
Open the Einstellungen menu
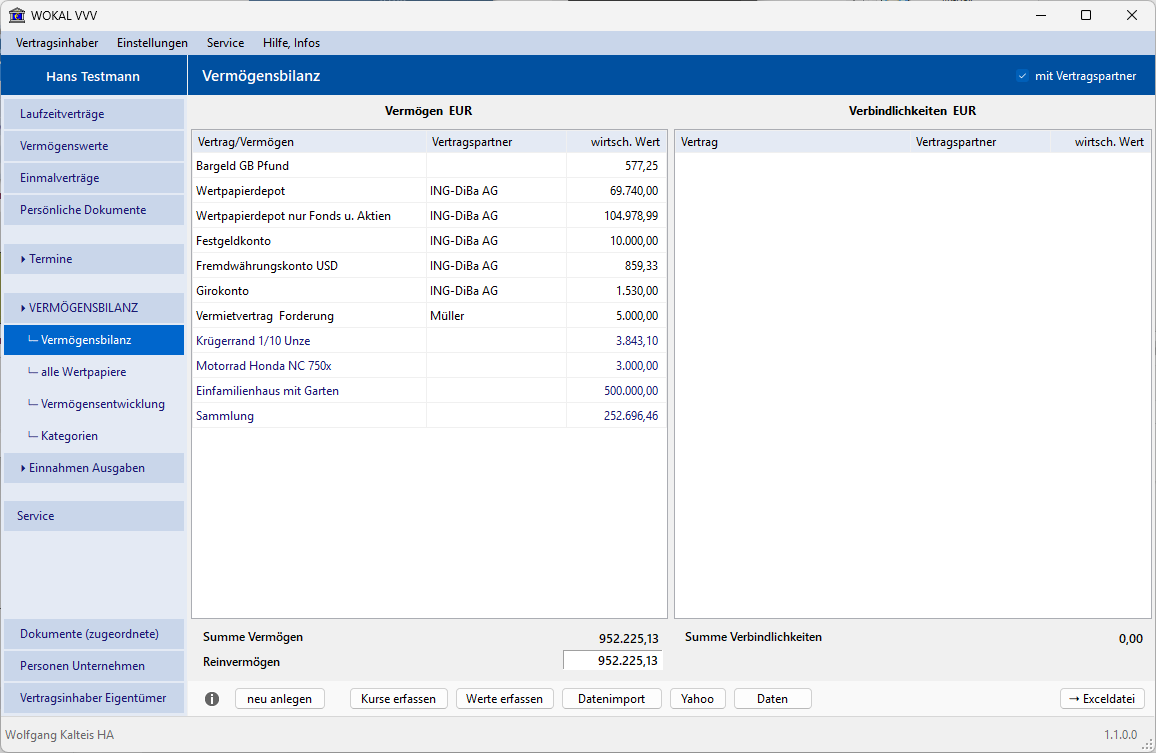coord(152,43)
